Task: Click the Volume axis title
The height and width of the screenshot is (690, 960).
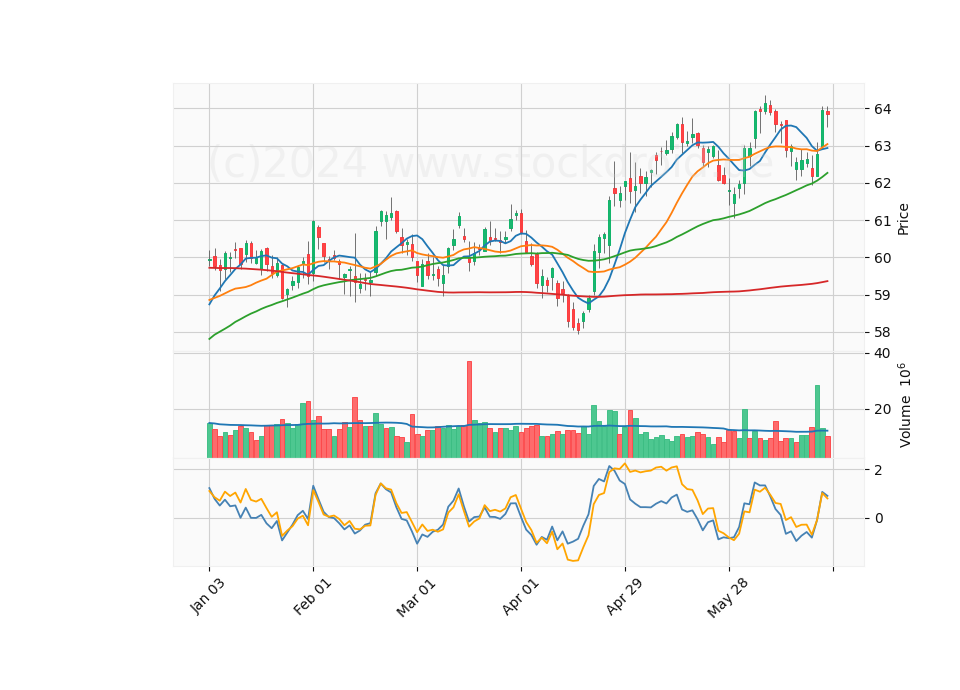Action: pos(904,405)
